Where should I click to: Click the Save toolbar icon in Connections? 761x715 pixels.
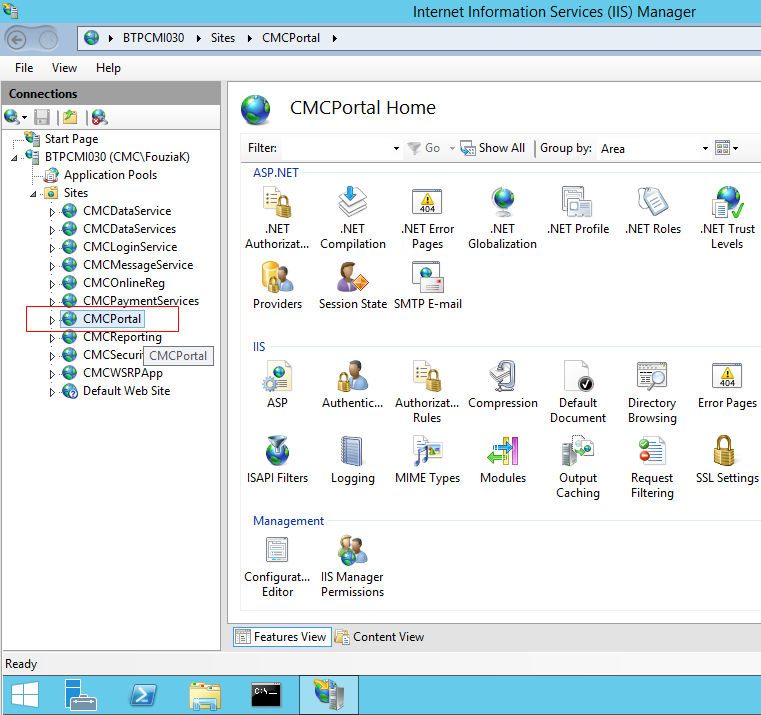tap(42, 117)
